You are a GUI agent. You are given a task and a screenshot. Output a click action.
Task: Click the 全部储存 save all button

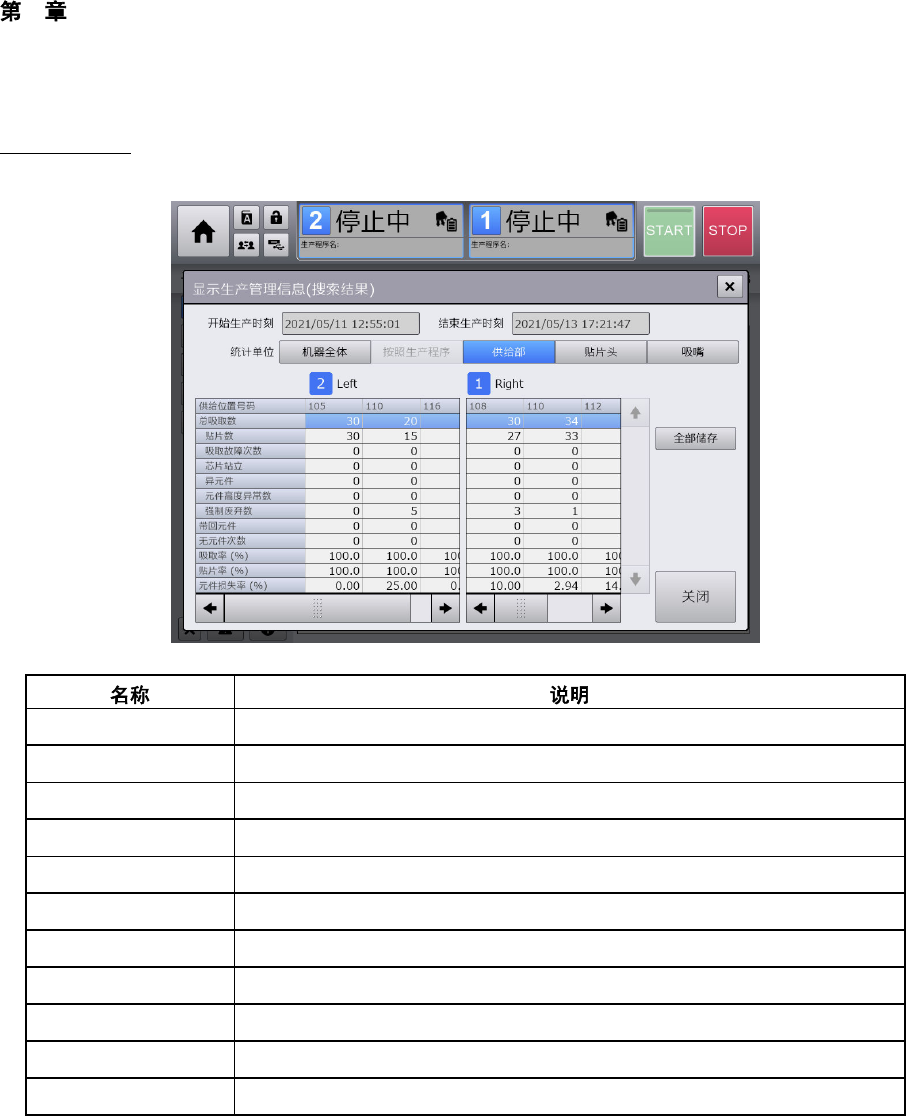pos(695,438)
